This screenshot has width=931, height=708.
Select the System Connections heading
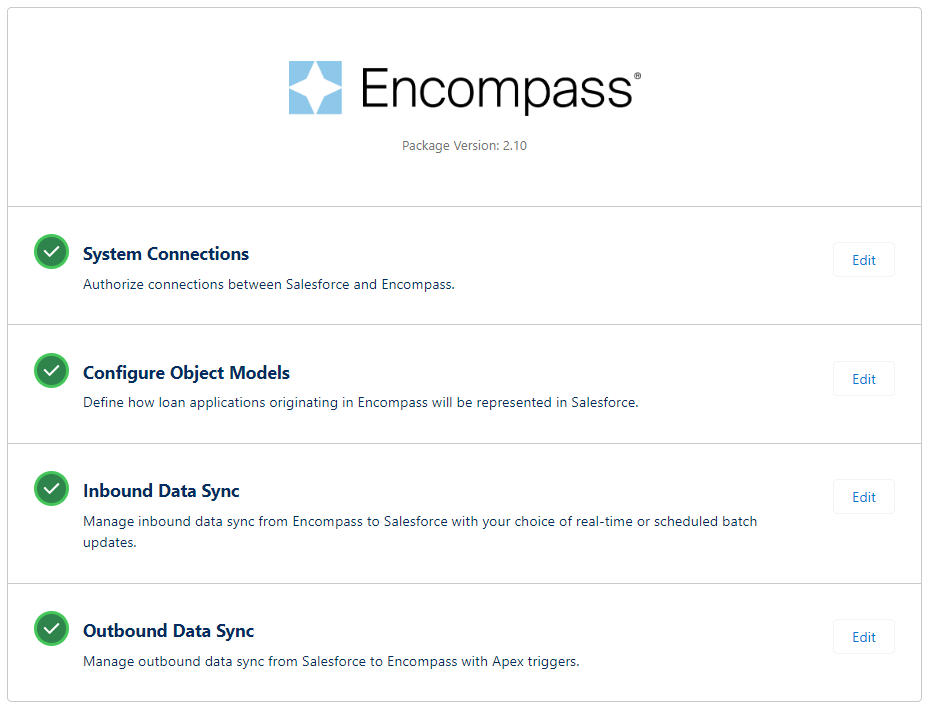[x=166, y=254]
